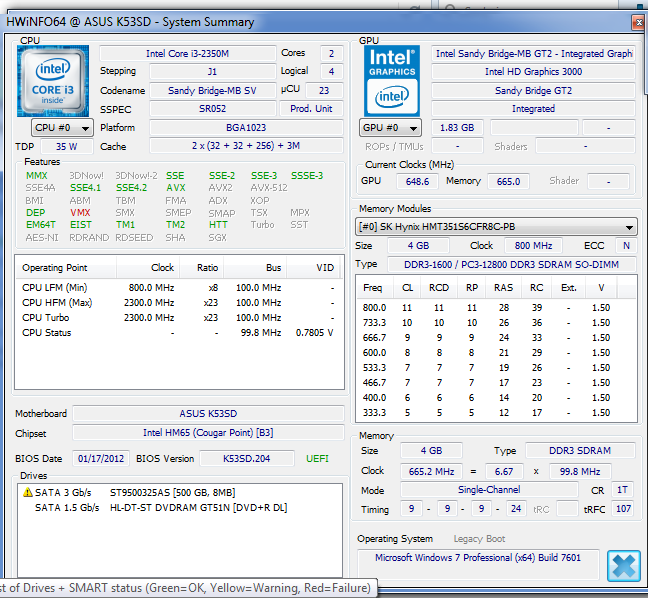Click the 1.83 GB GPU memory value
The height and width of the screenshot is (598, 648).
(x=457, y=128)
